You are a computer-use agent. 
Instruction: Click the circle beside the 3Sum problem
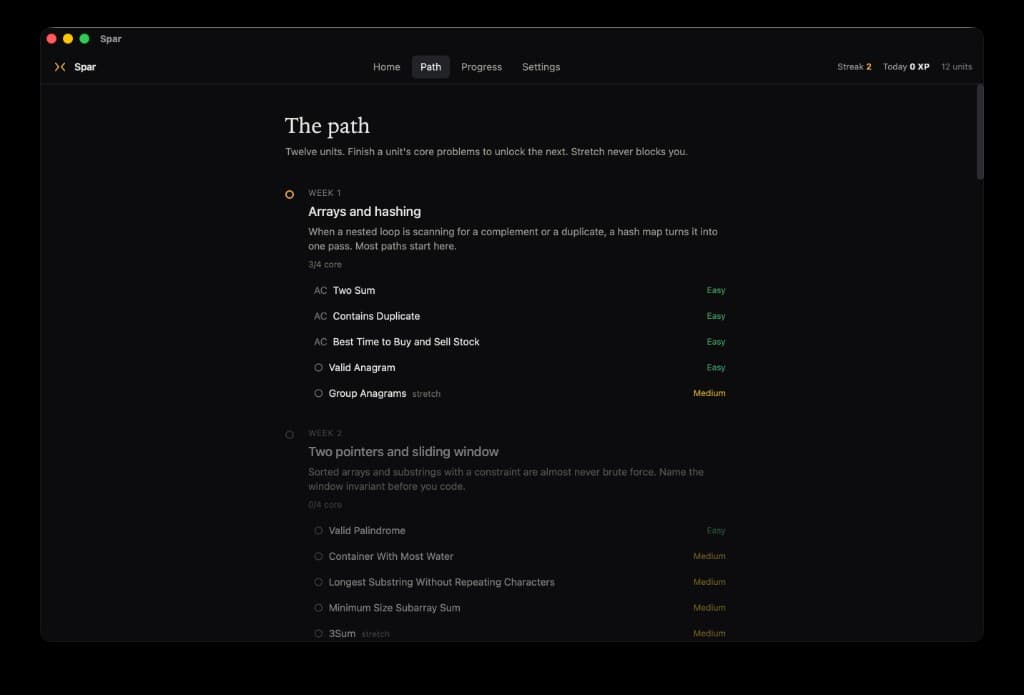pyautogui.click(x=318, y=634)
